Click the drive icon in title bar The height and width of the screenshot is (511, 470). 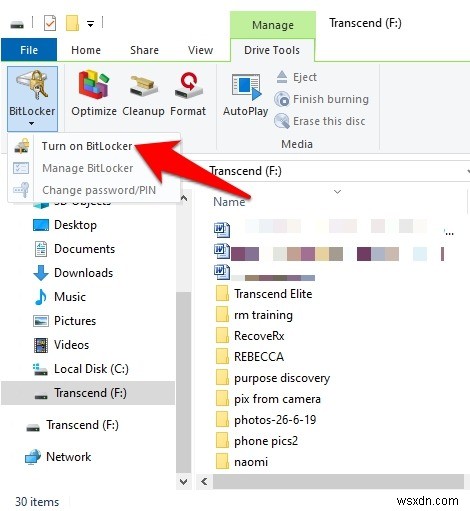[x=17, y=24]
